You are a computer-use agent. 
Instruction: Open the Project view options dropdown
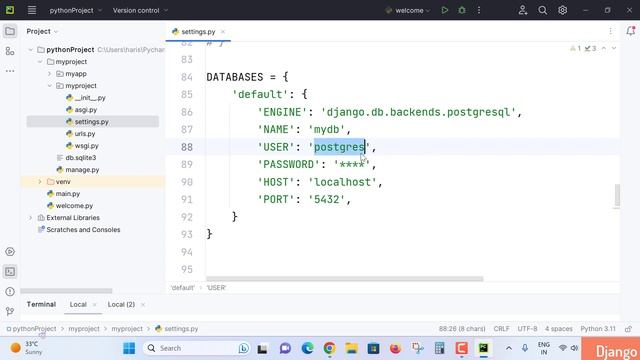click(x=42, y=31)
